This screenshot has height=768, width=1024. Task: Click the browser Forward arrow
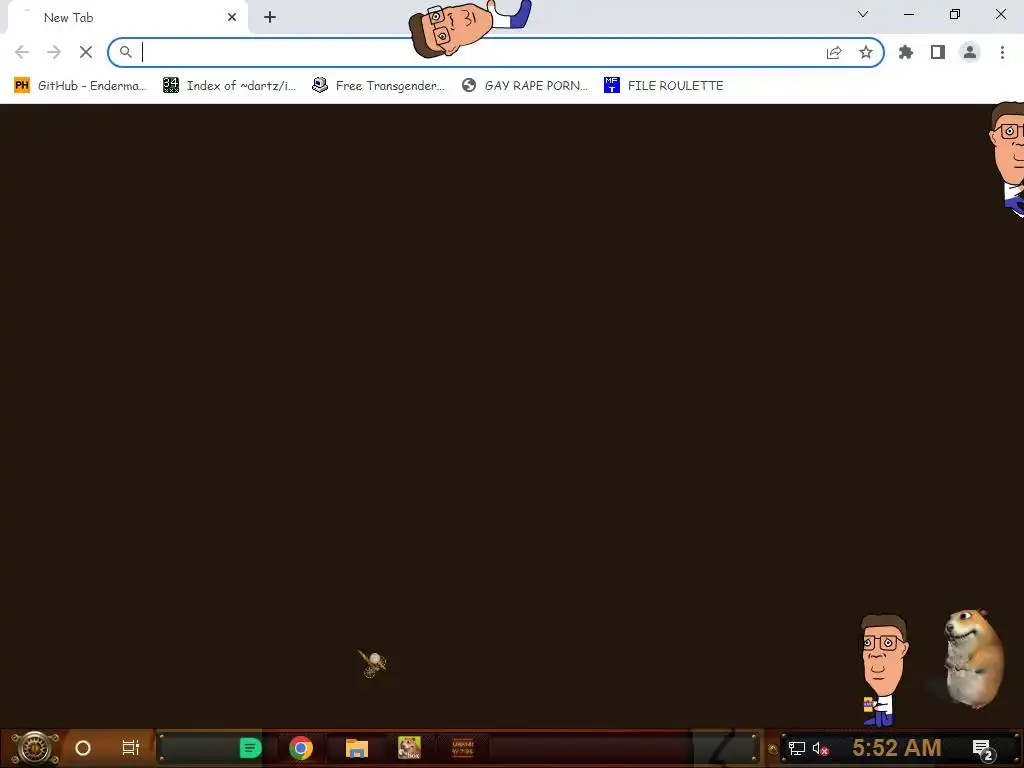click(x=54, y=52)
